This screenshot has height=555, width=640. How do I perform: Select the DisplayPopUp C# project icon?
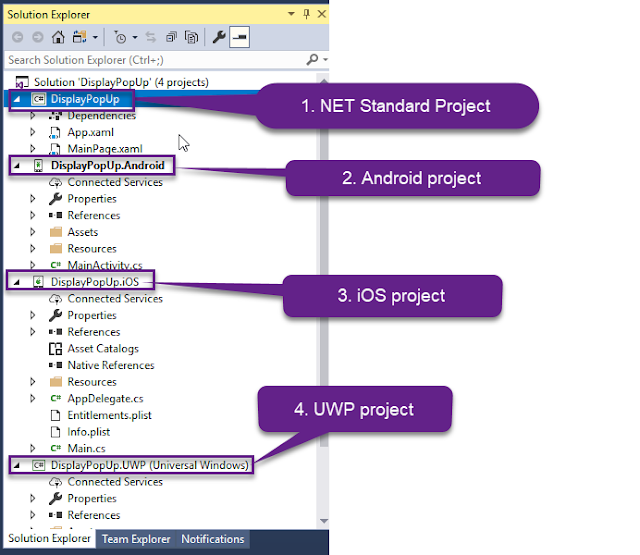pyautogui.click(x=38, y=99)
